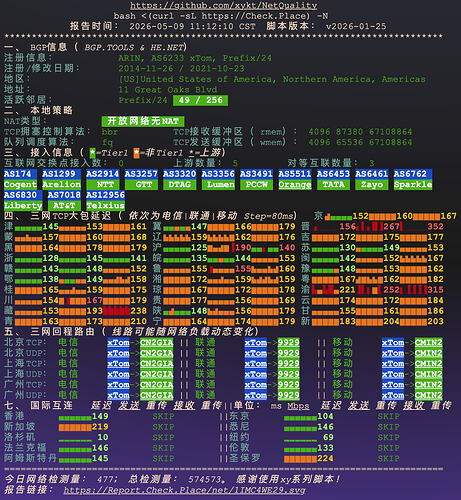Click script version v2026-01-25

[356, 26]
